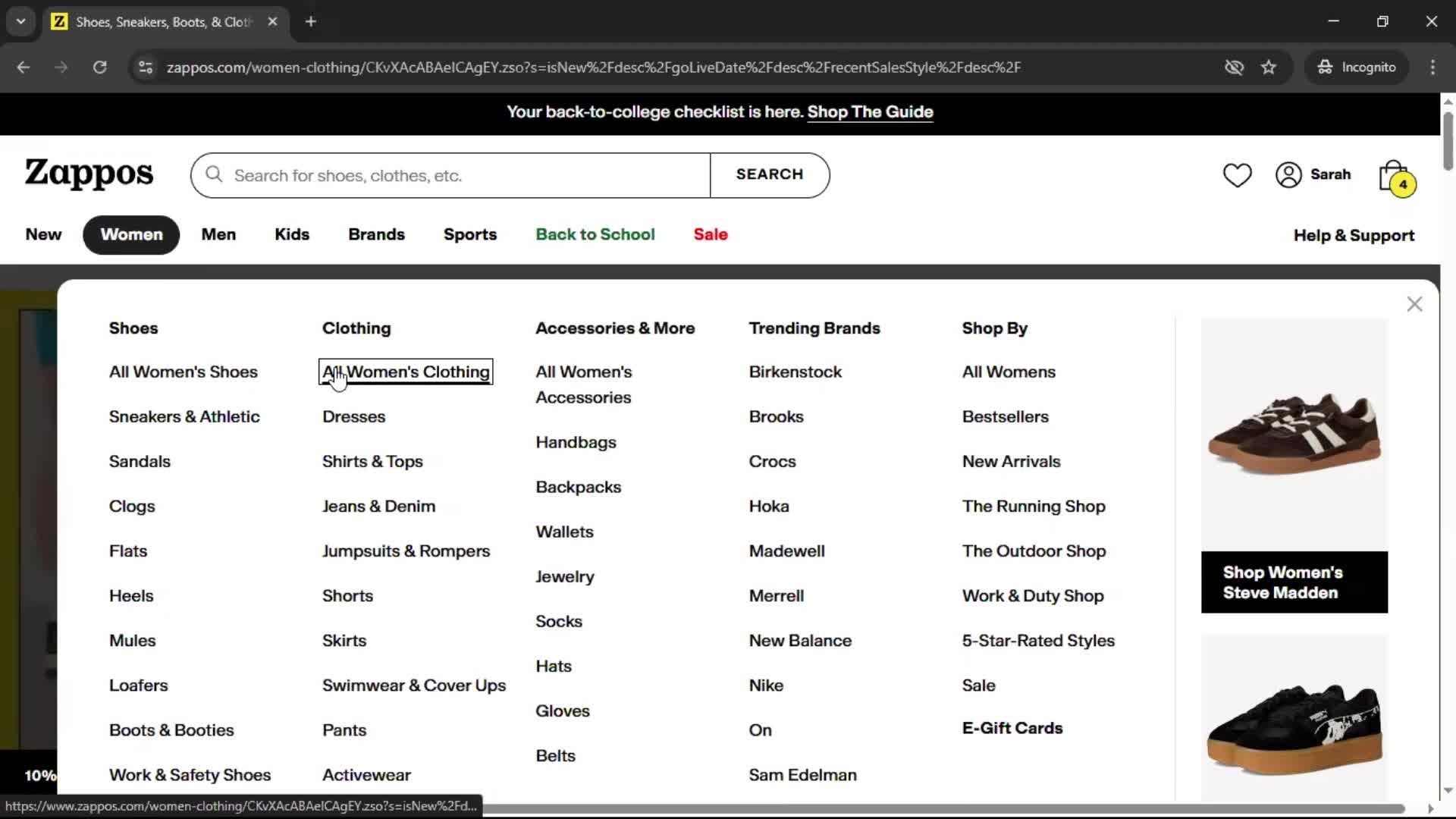This screenshot has height=819, width=1456.
Task: Open the Chrome three-dot menu
Action: 1432,67
